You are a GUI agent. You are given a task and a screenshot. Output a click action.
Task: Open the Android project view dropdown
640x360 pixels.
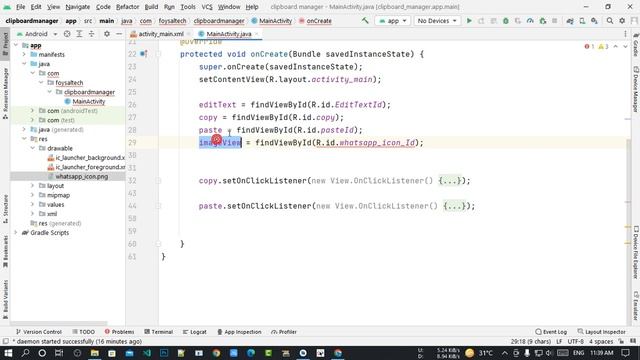(x=37, y=34)
